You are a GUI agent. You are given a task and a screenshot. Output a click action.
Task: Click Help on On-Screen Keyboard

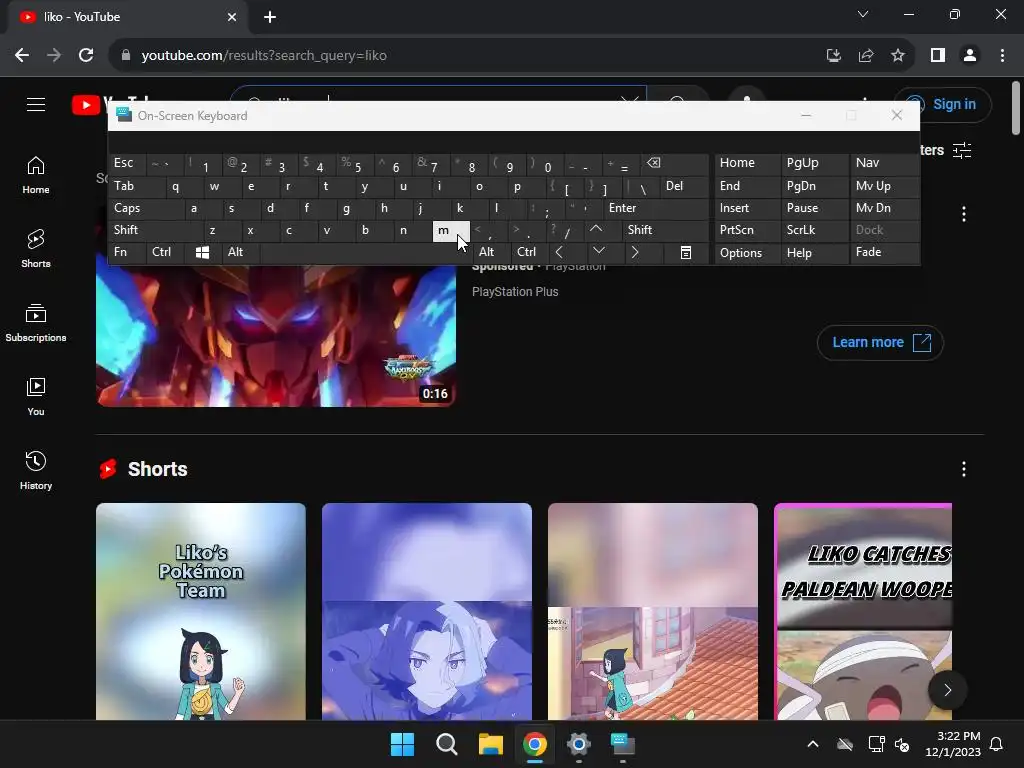[814, 253]
